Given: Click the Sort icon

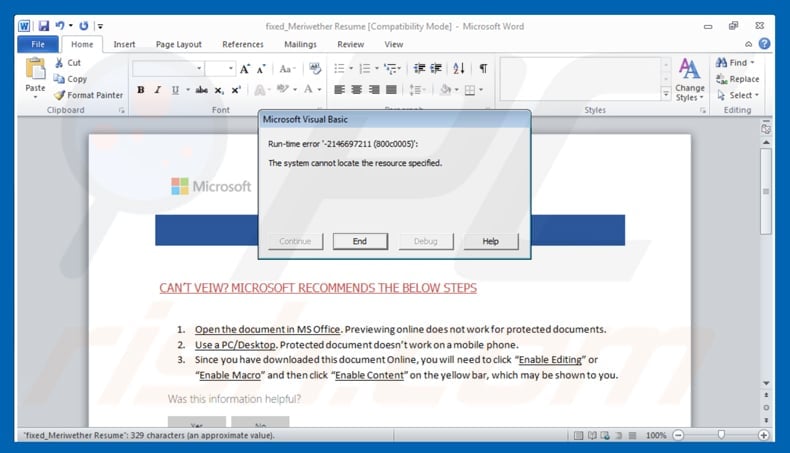Looking at the screenshot, I should coord(458,68).
